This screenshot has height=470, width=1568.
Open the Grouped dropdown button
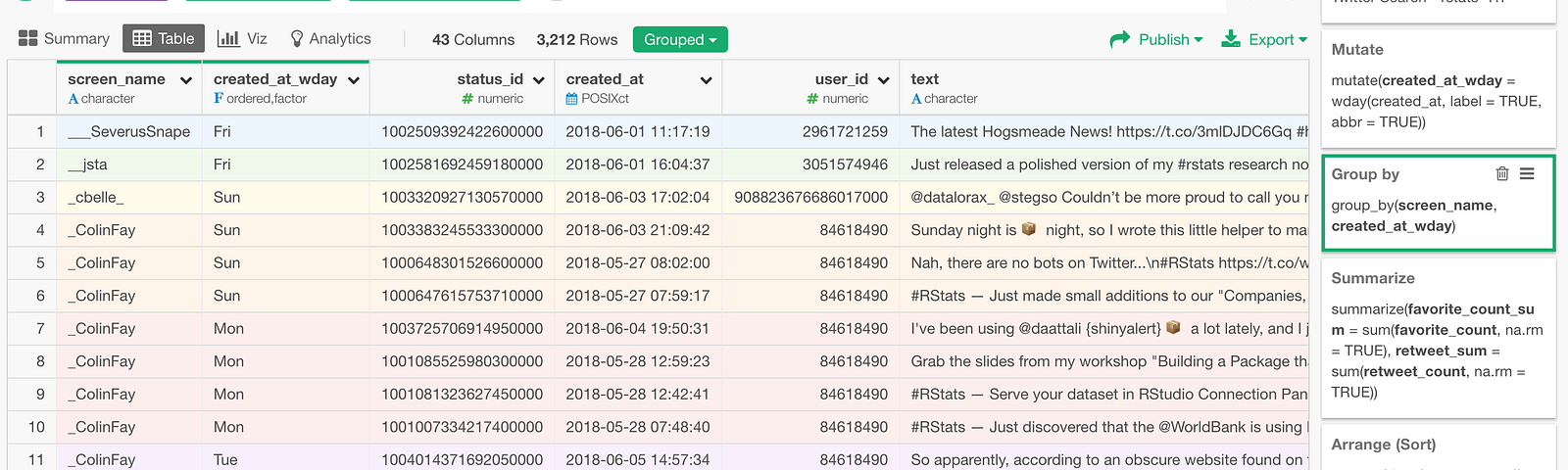click(x=680, y=40)
